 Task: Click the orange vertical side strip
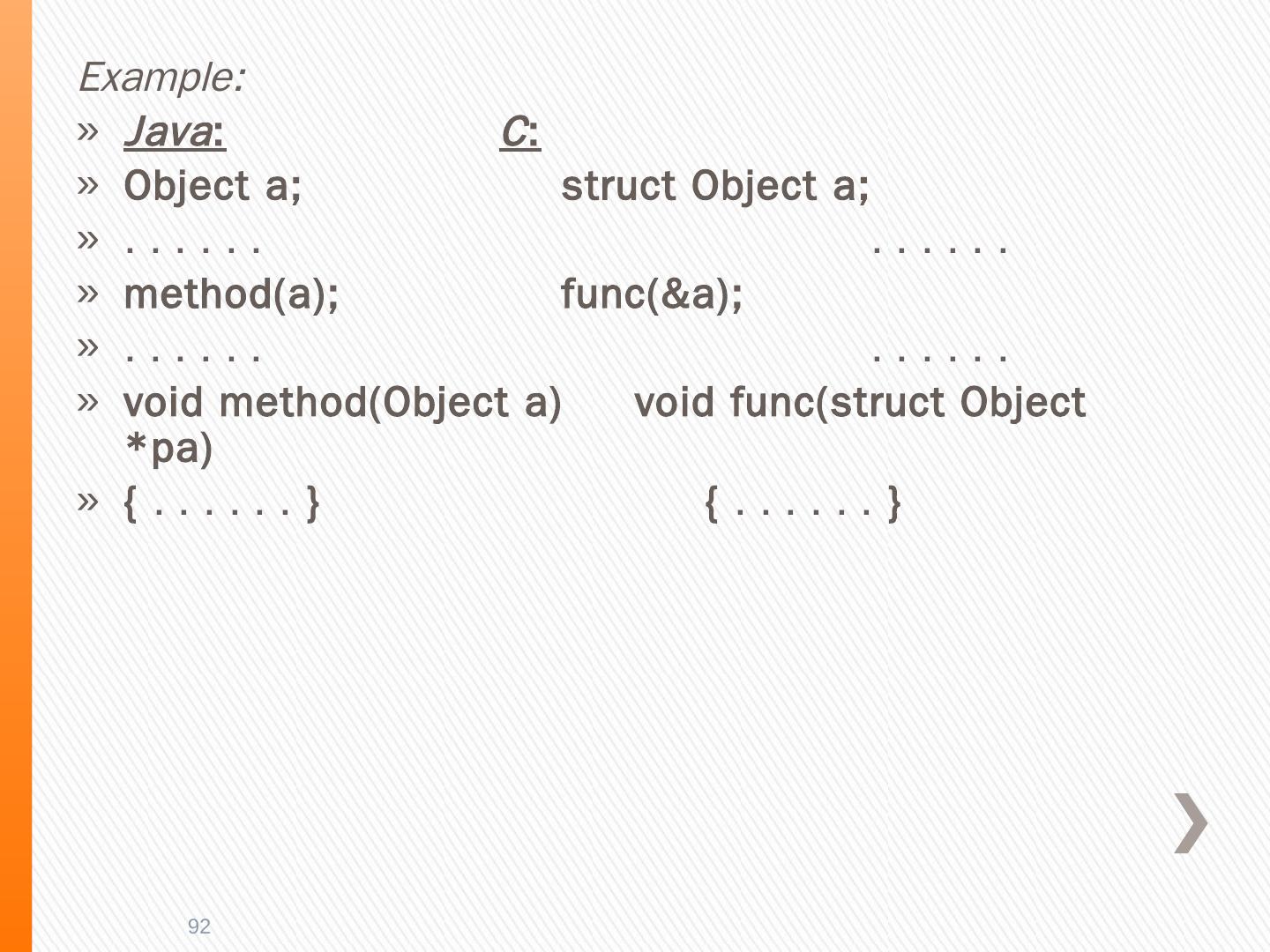15,476
